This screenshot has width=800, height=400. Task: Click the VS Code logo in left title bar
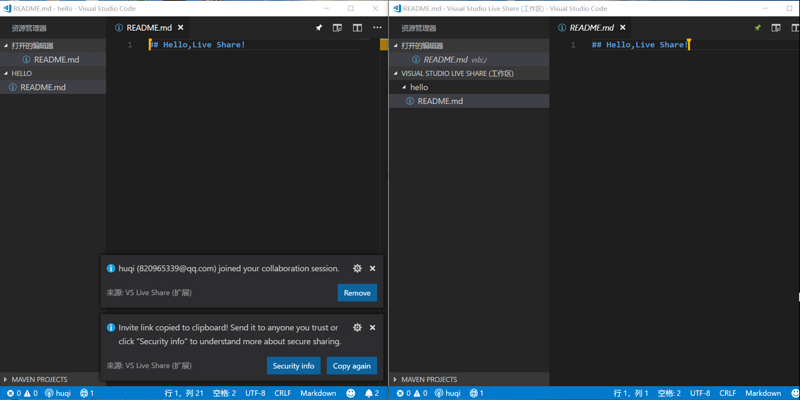7,8
